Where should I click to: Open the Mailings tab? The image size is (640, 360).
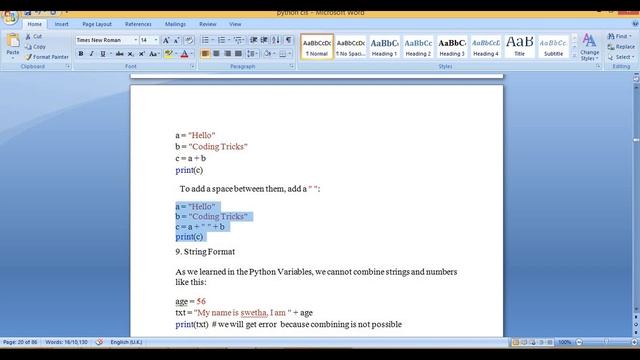coord(175,24)
